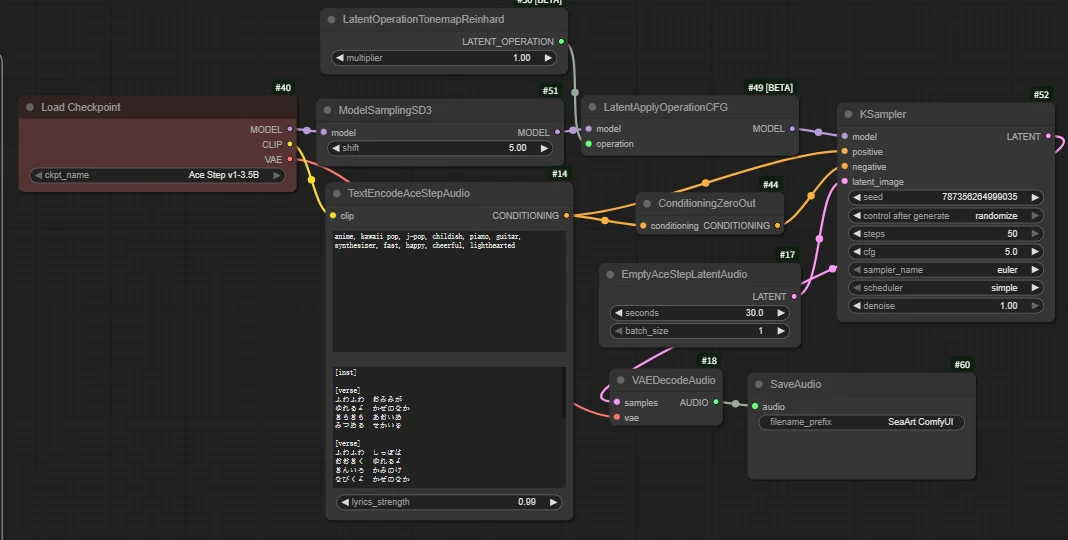Collapse the ModelSamplingSD3 node
The width and height of the screenshot is (1068, 540).
[x=327, y=110]
